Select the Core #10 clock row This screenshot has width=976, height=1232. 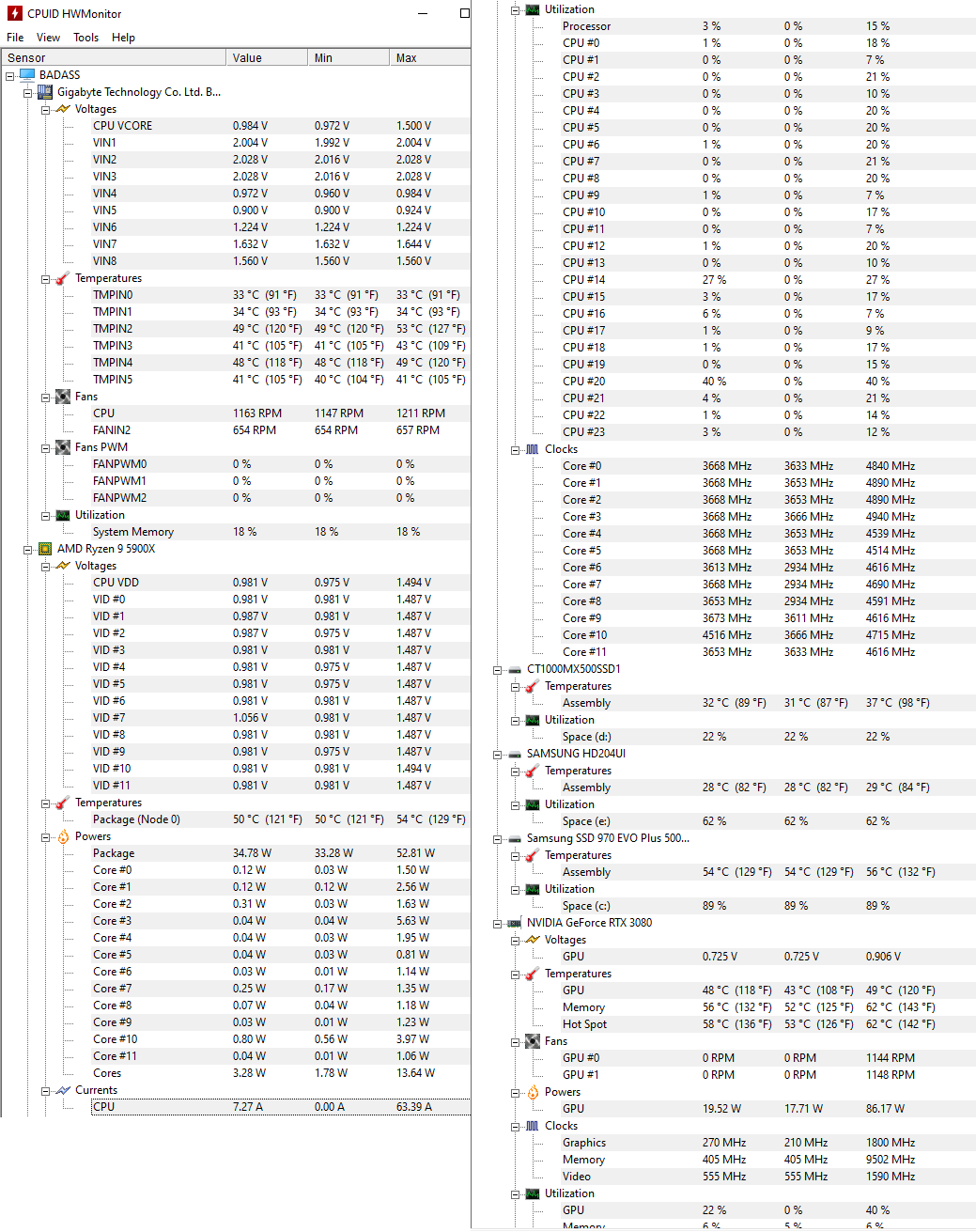pyautogui.click(x=768, y=635)
